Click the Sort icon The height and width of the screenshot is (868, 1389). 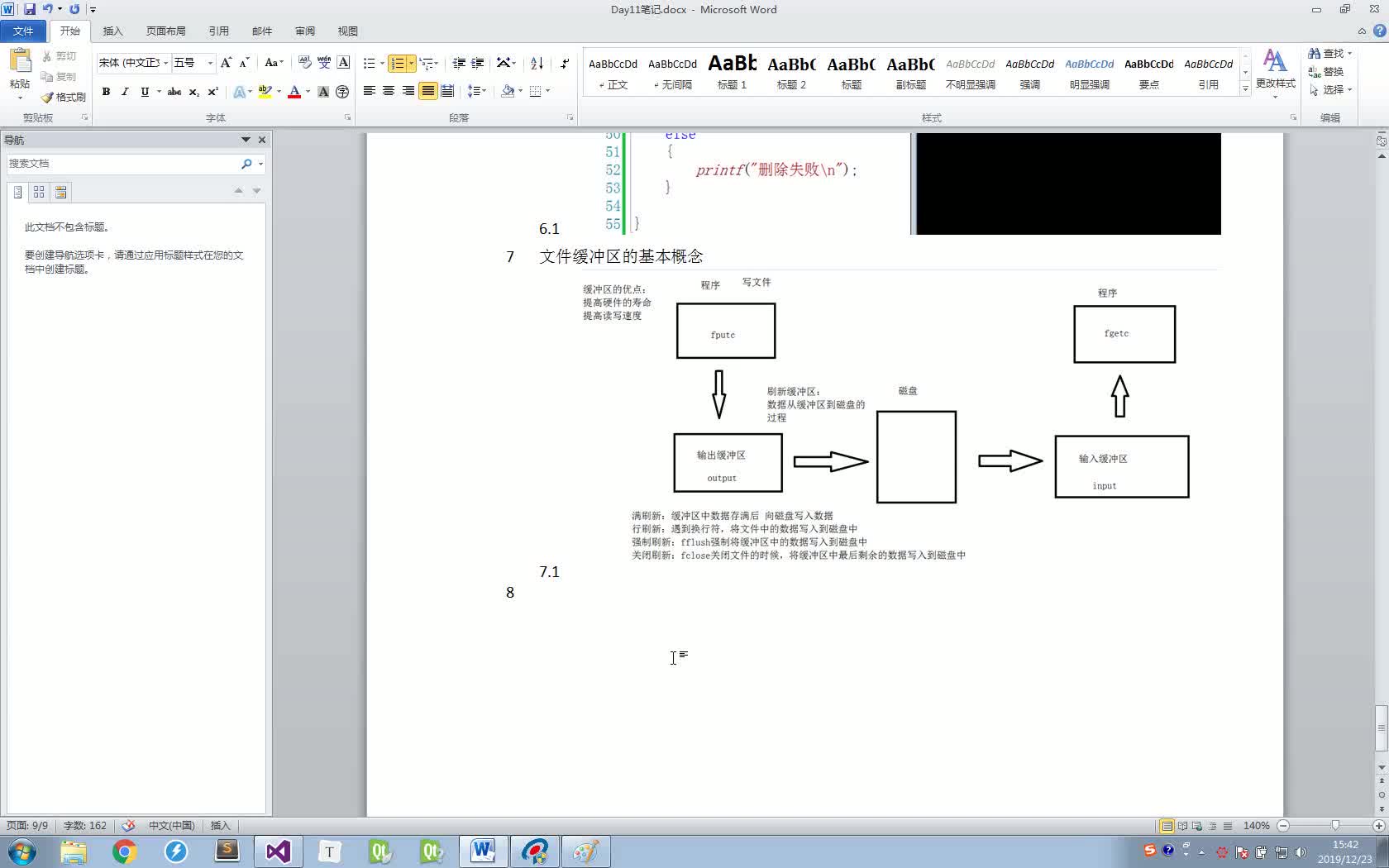click(537, 63)
